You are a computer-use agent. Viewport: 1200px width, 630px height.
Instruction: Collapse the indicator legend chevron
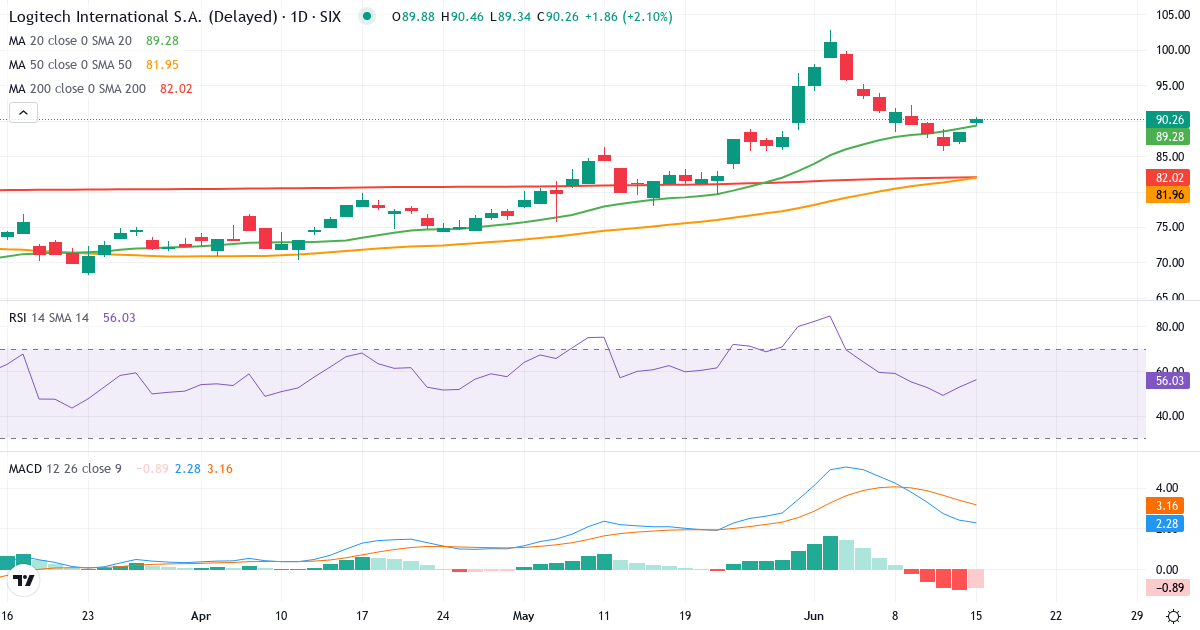pyautogui.click(x=23, y=112)
